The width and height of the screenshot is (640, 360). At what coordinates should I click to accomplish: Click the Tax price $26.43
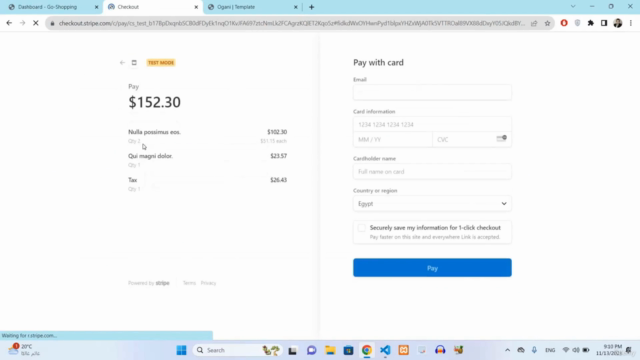point(278,180)
